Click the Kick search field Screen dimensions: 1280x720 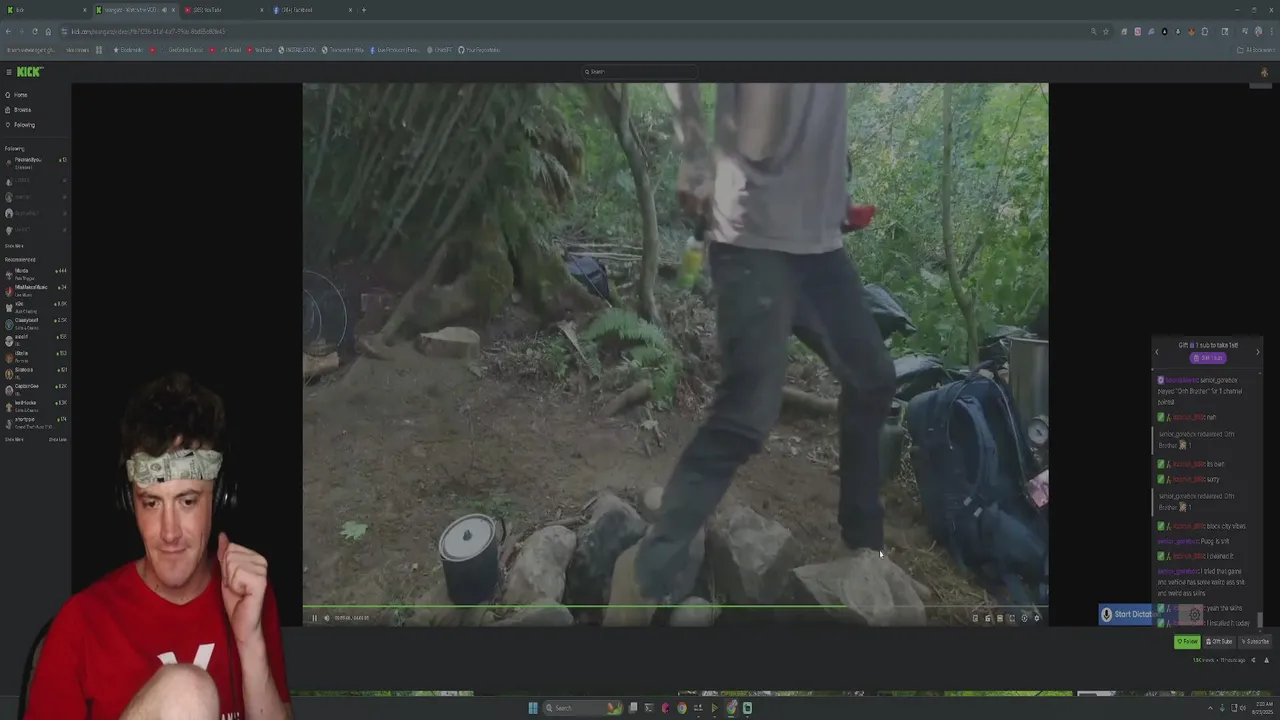(x=640, y=72)
